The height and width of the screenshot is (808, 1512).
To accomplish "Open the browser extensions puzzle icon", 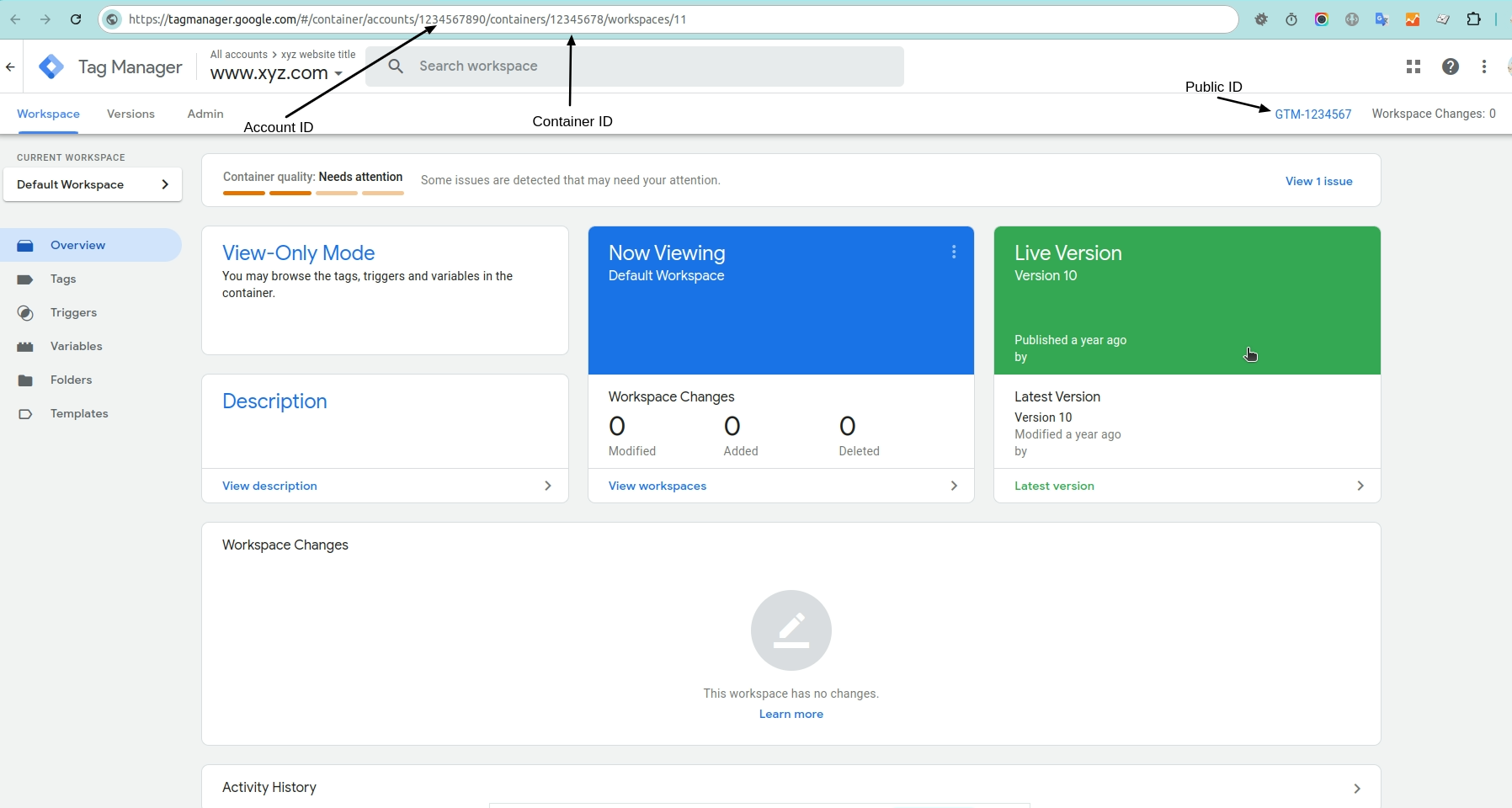I will tap(1473, 19).
